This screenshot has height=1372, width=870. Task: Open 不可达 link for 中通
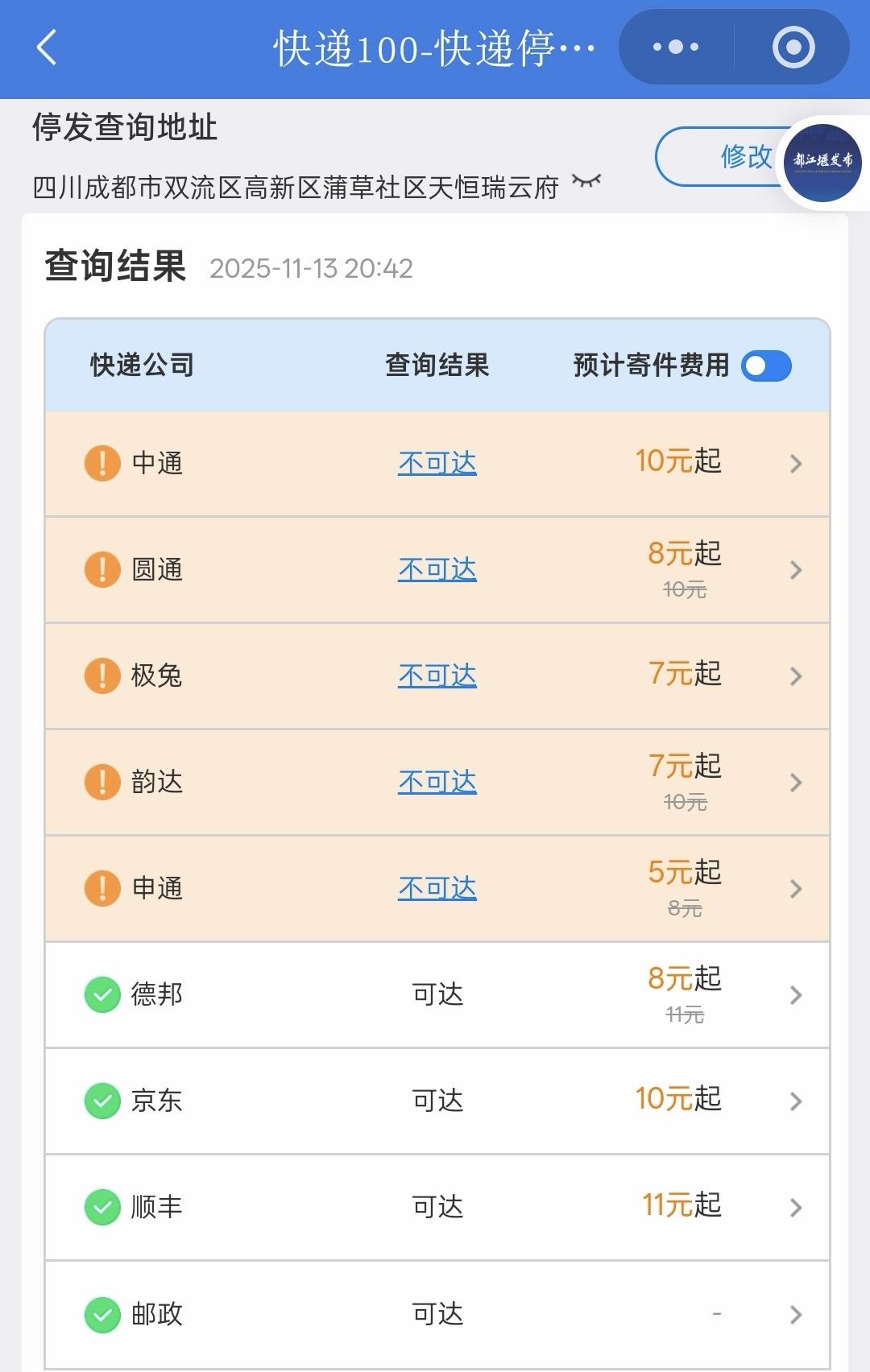point(437,463)
